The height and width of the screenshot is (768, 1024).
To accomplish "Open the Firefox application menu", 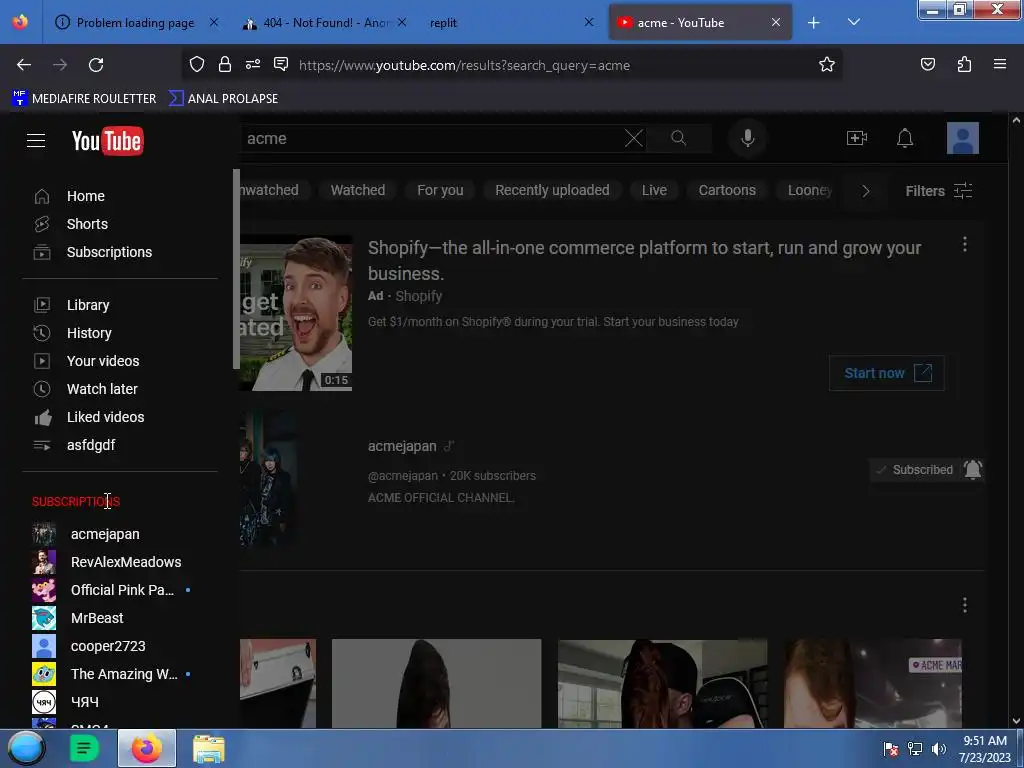I will click(x=1000, y=64).
